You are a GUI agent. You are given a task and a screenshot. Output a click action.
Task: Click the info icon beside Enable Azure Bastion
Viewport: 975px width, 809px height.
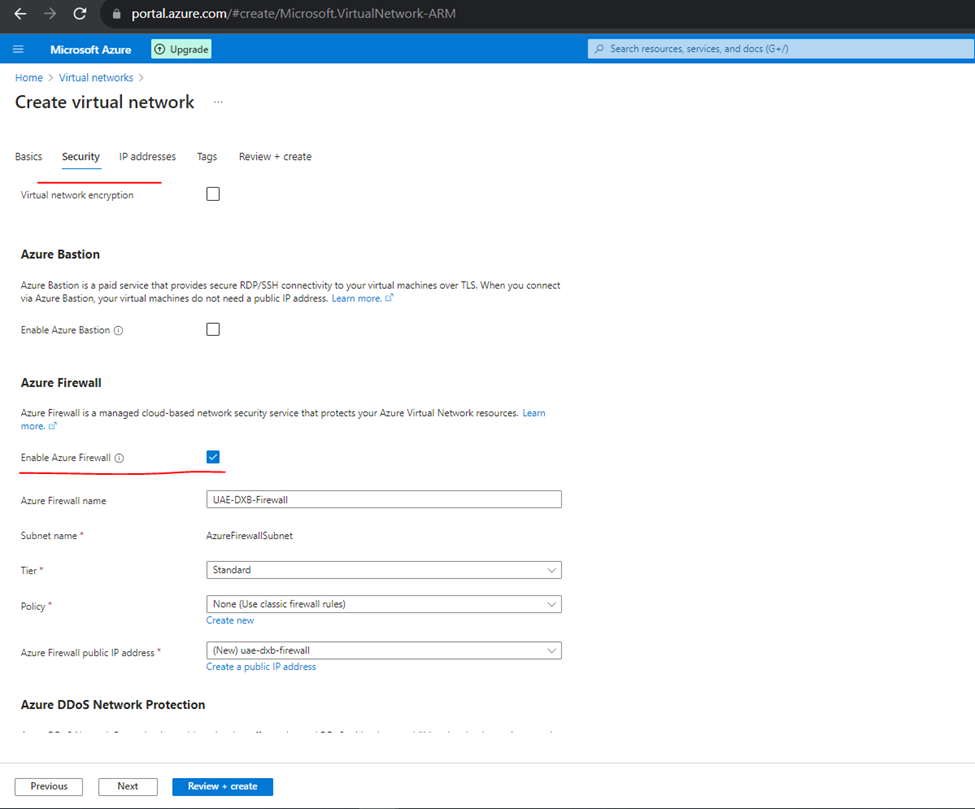pyautogui.click(x=118, y=331)
